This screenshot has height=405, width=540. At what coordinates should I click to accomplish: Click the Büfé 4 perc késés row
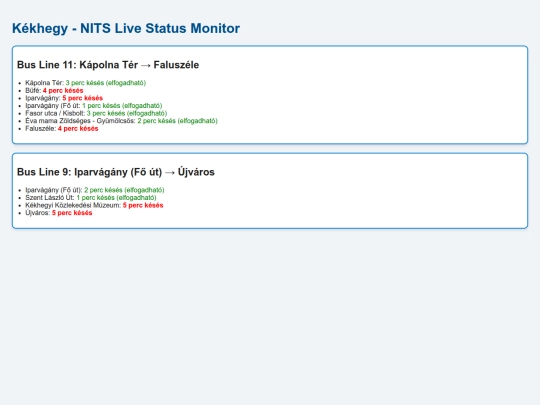pyautogui.click(x=54, y=90)
